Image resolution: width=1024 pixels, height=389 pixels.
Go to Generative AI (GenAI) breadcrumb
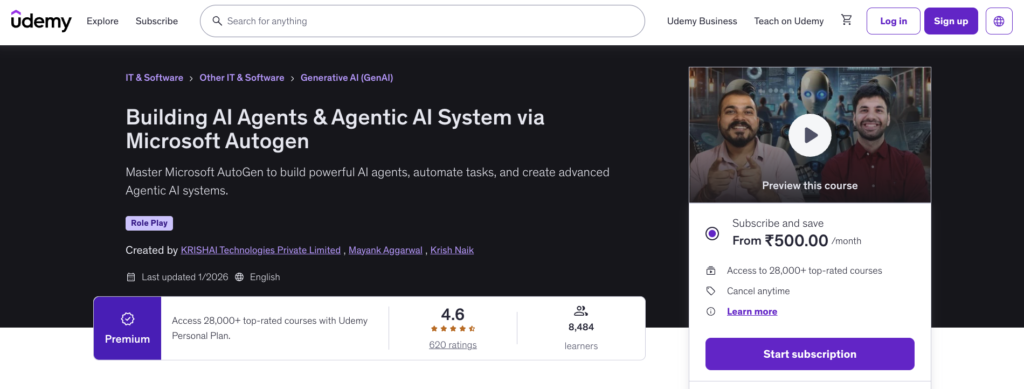tap(347, 78)
